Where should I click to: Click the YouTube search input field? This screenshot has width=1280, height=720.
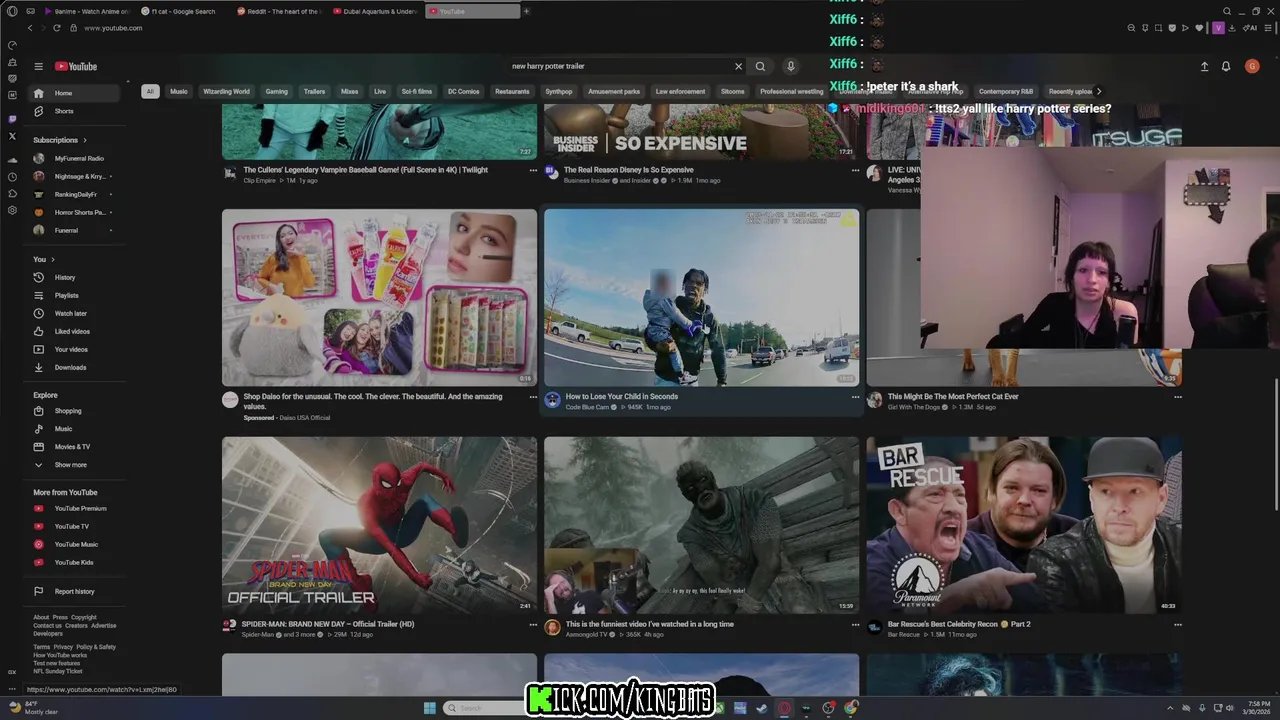click(620, 66)
